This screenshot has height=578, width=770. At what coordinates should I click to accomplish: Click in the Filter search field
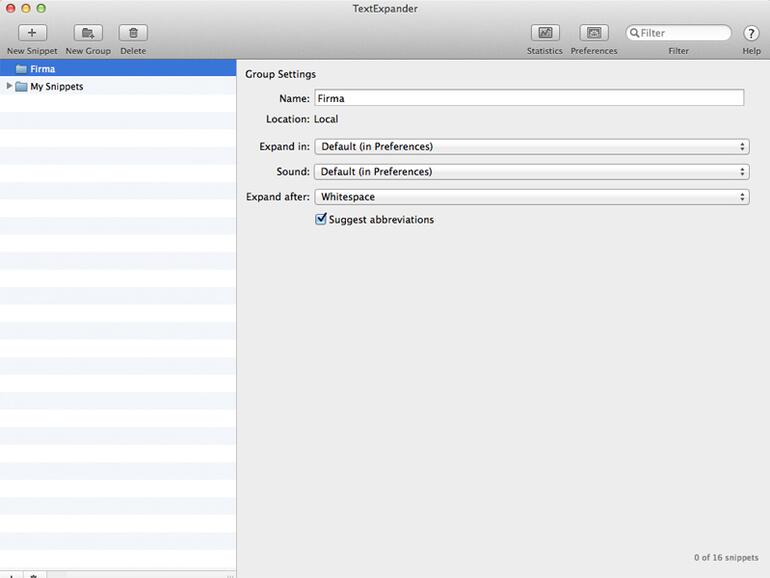(x=679, y=33)
